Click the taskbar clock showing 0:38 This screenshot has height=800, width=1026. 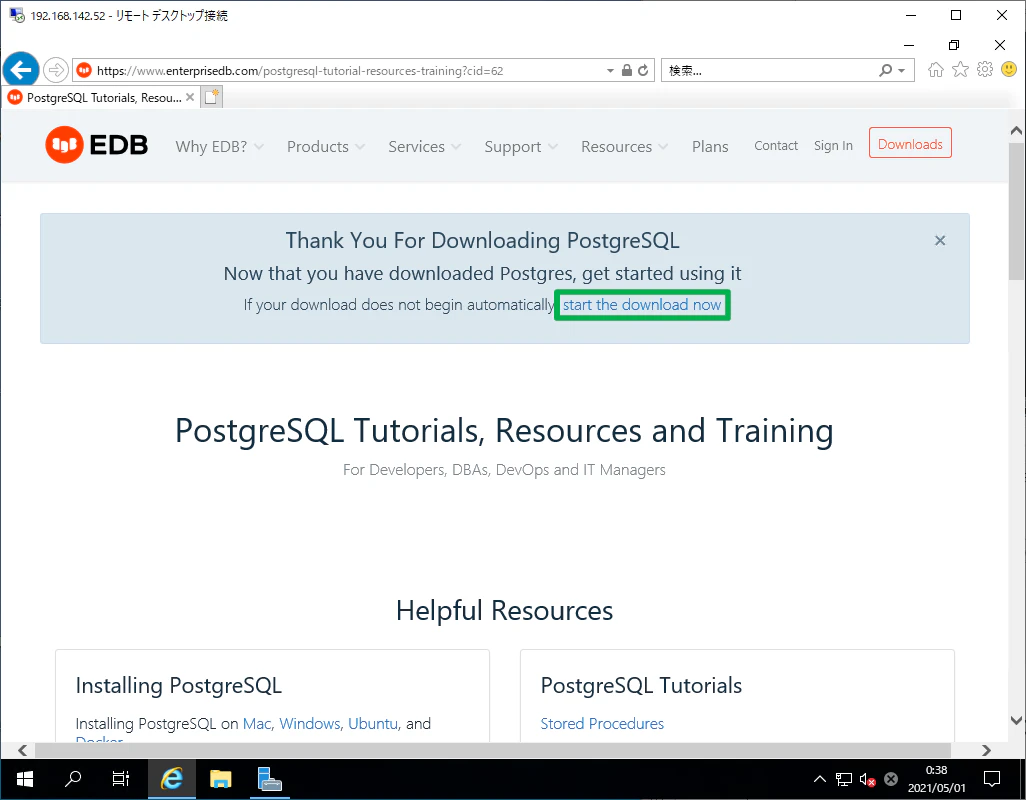[936, 779]
